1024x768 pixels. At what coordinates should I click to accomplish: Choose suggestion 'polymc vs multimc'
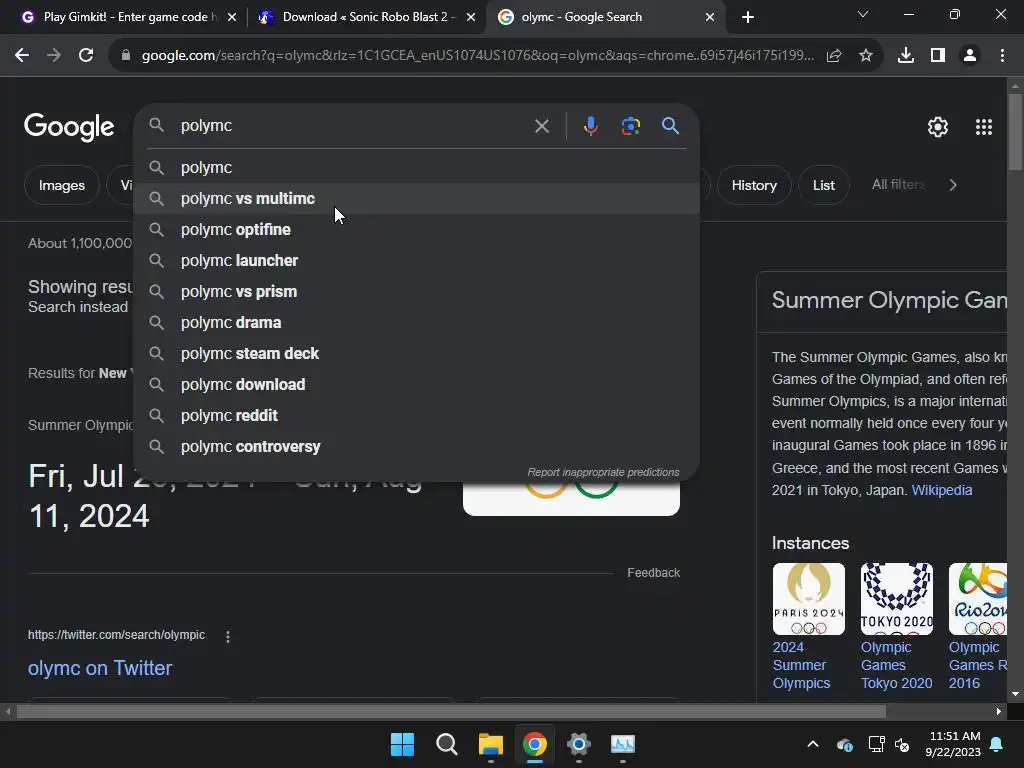pos(416,199)
